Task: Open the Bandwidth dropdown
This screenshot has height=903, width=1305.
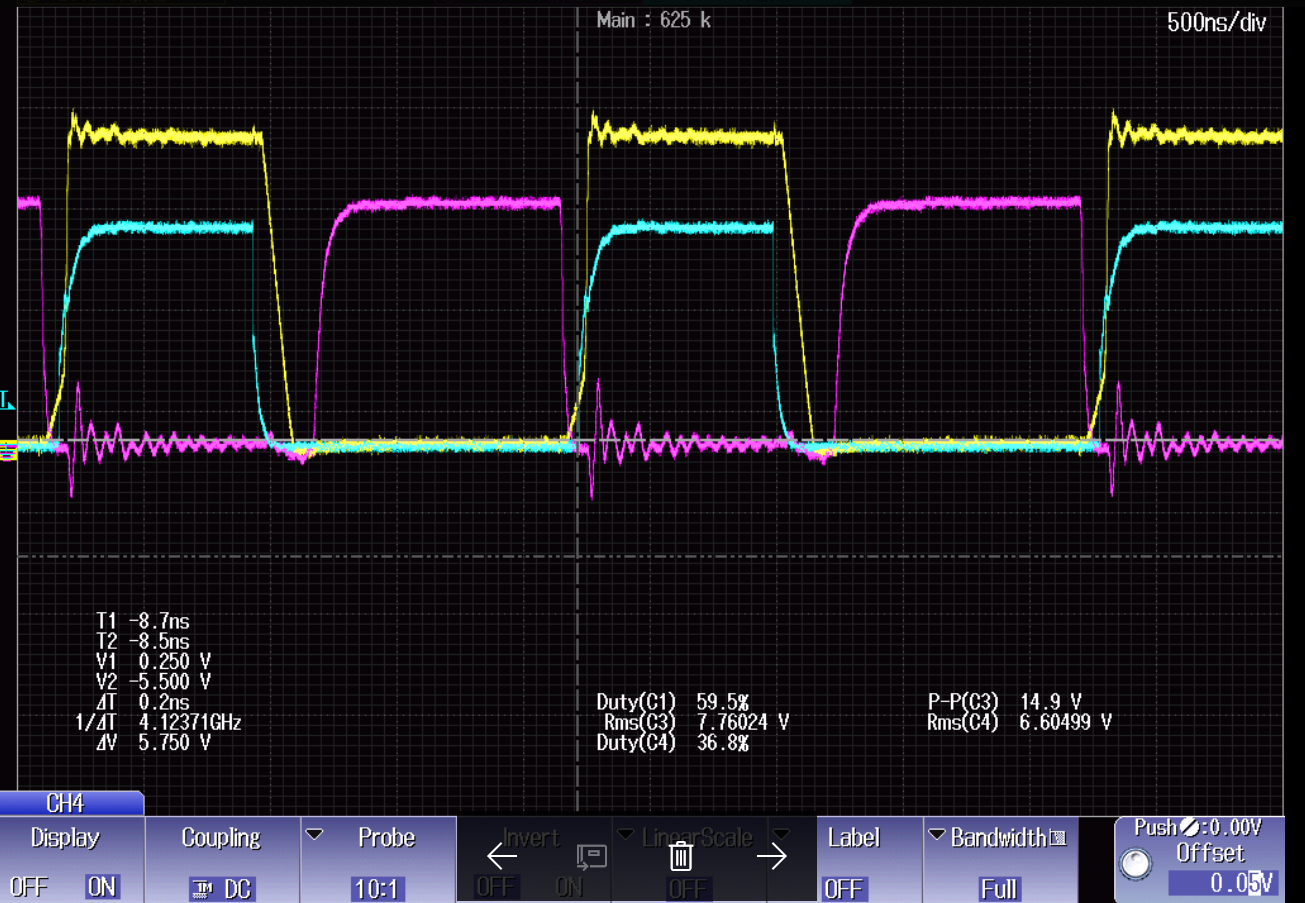Action: 937,835
